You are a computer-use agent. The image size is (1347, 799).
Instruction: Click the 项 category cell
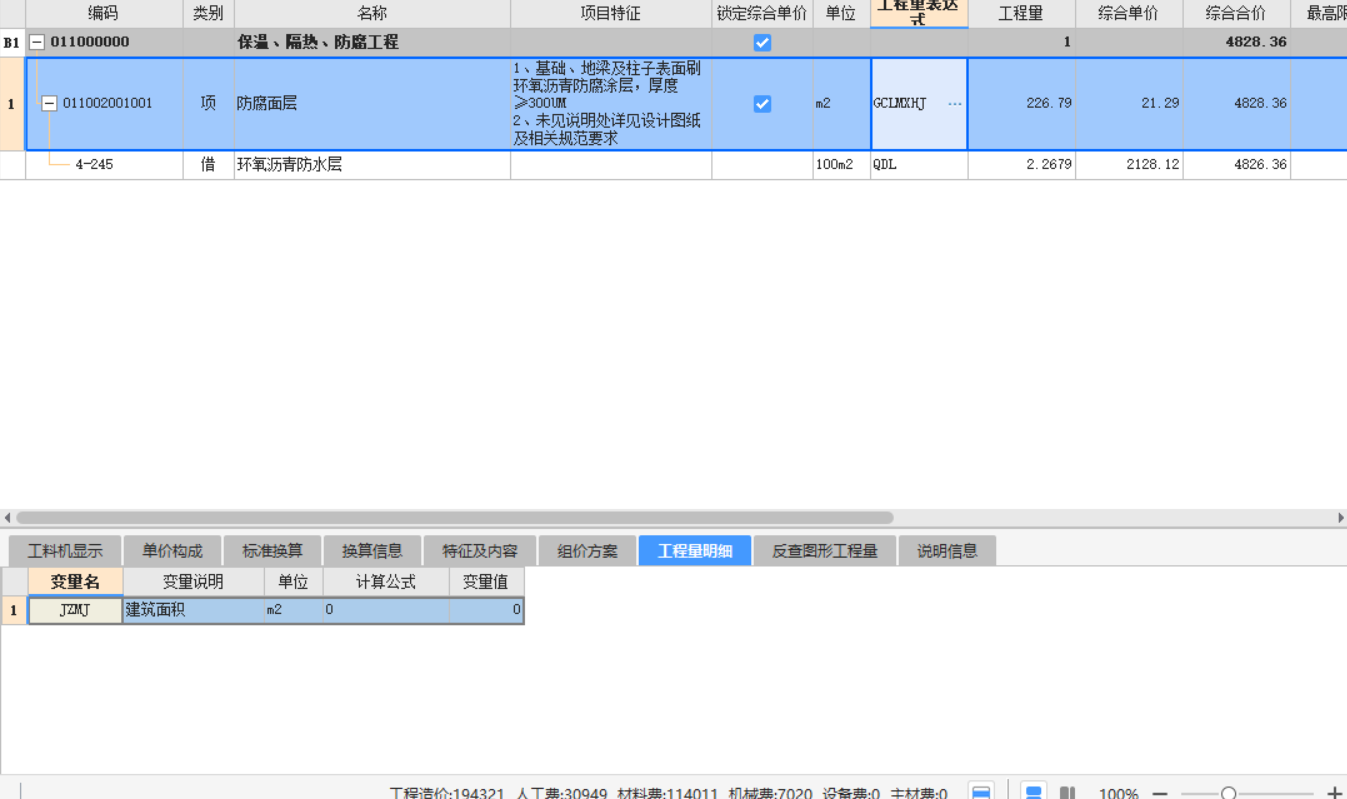(208, 104)
